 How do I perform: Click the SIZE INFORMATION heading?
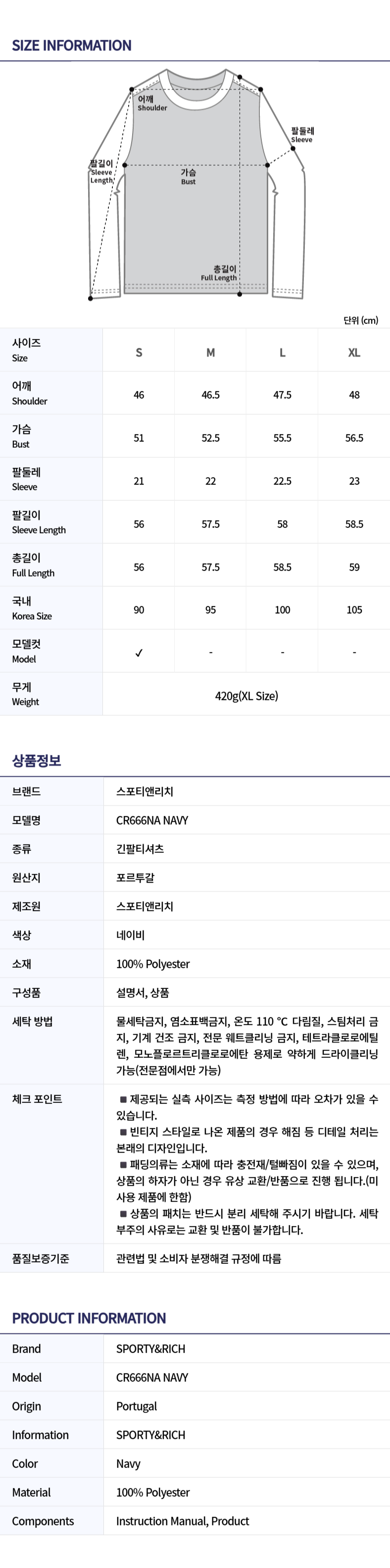tap(72, 46)
